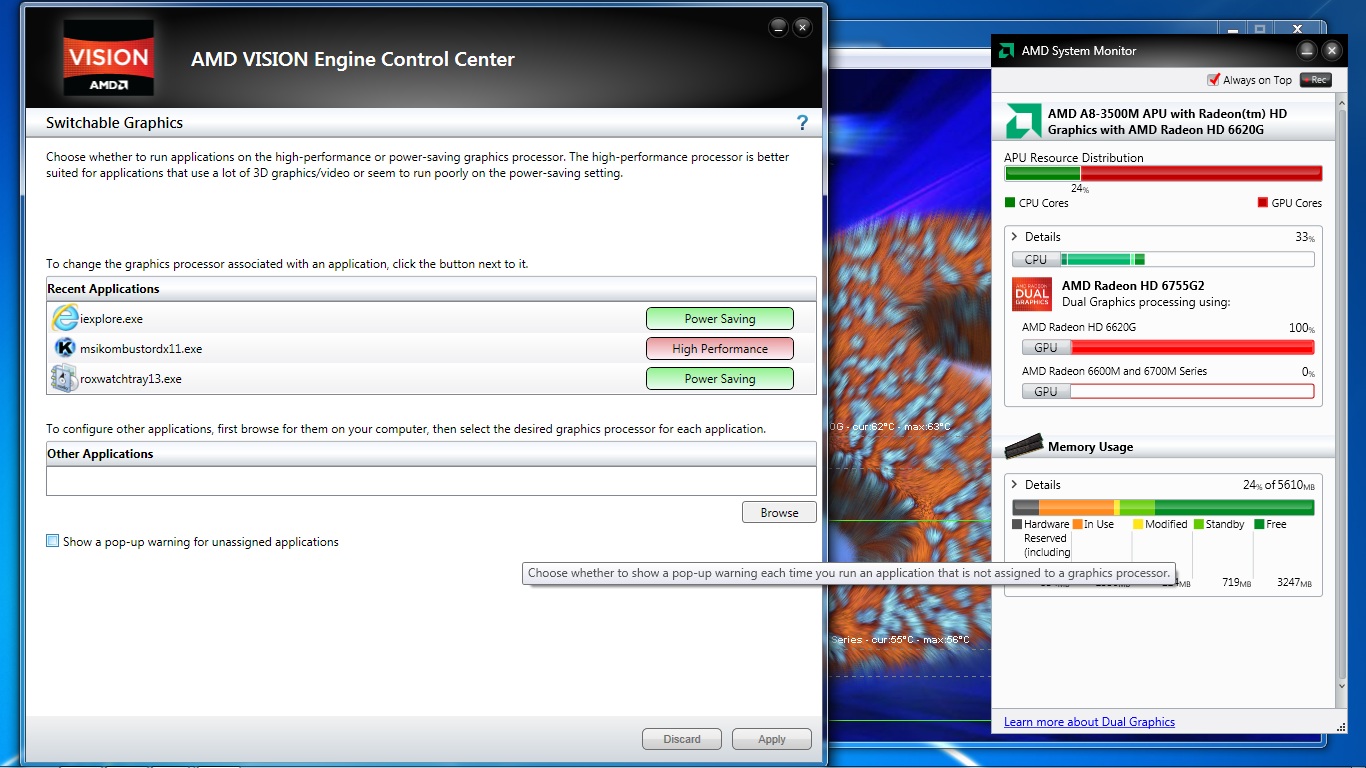1366x768 pixels.
Task: Minimize the AMD System Monitor window
Action: point(1307,50)
